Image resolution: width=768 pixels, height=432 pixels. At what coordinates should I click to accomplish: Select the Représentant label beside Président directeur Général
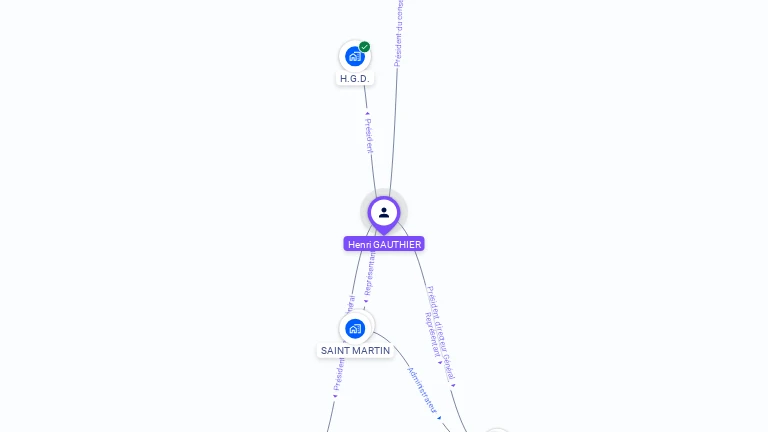[x=432, y=335]
